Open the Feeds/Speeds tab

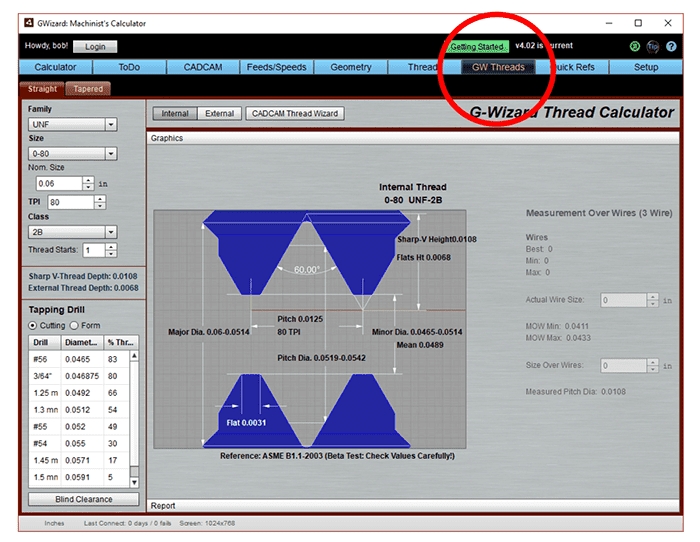[276, 67]
